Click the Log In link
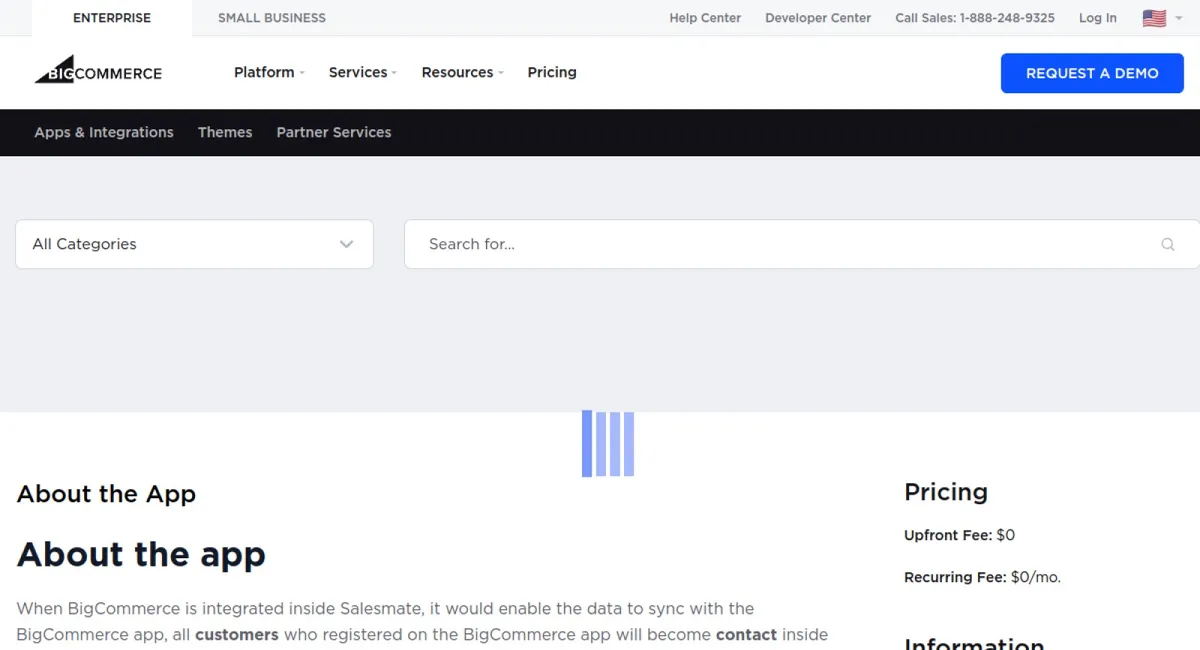The width and height of the screenshot is (1200, 650). (x=1098, y=18)
